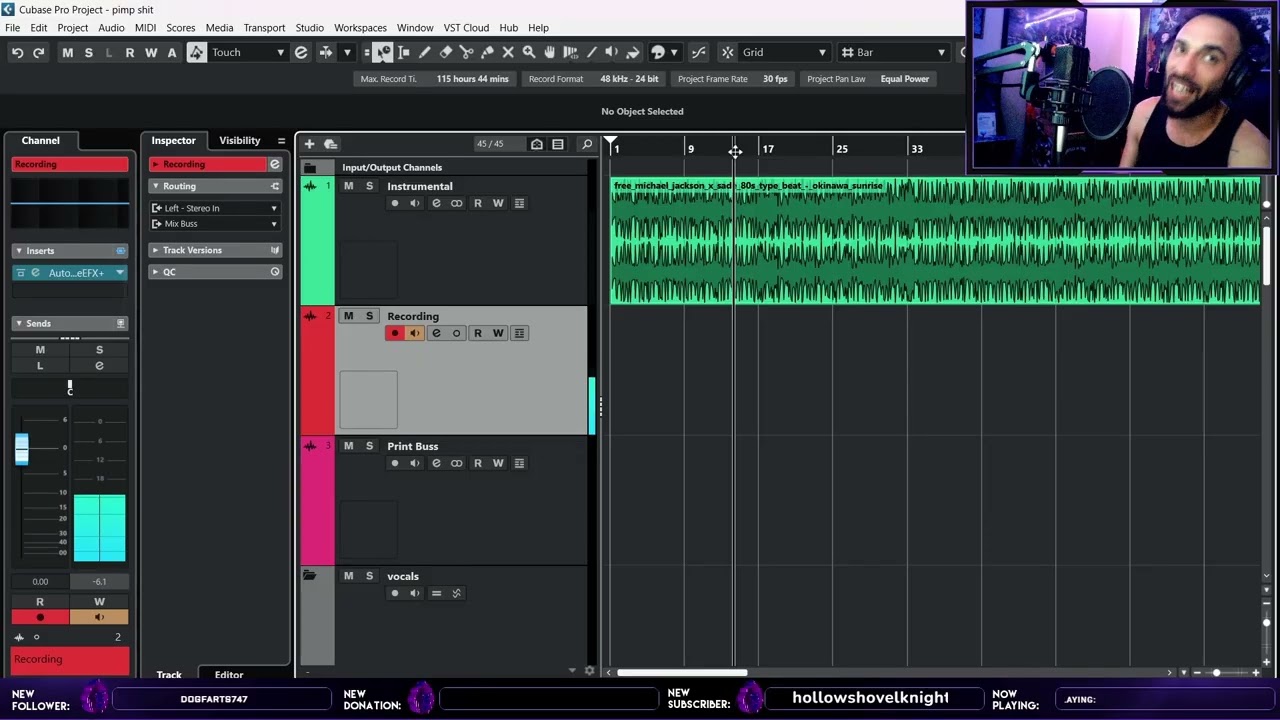Expand the Track Versions inspector section

point(215,250)
